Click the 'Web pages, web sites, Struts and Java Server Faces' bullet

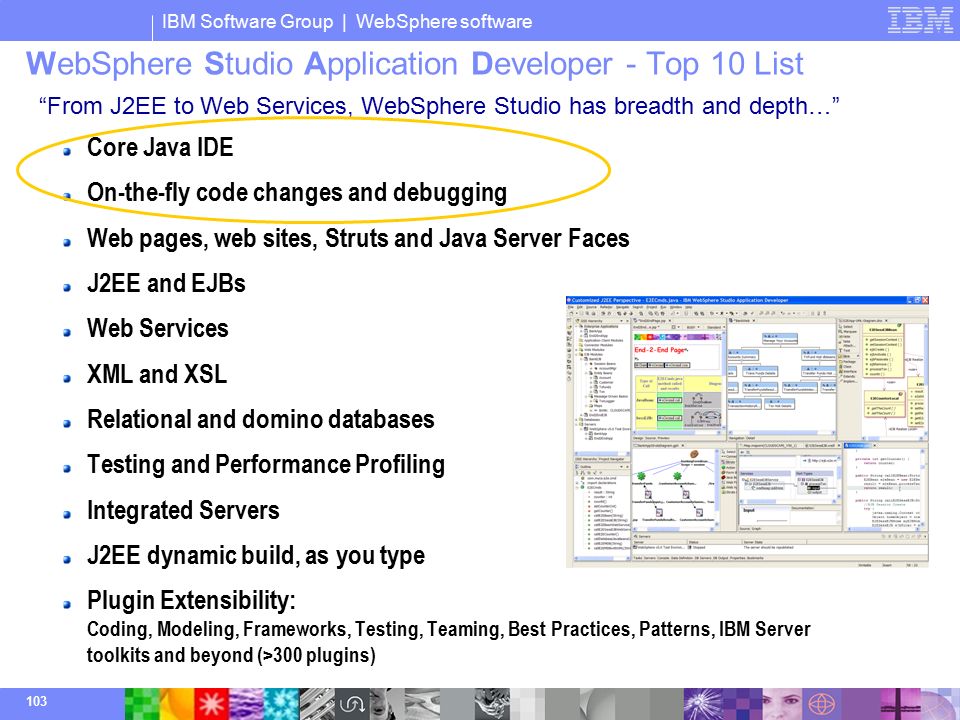[x=358, y=238]
